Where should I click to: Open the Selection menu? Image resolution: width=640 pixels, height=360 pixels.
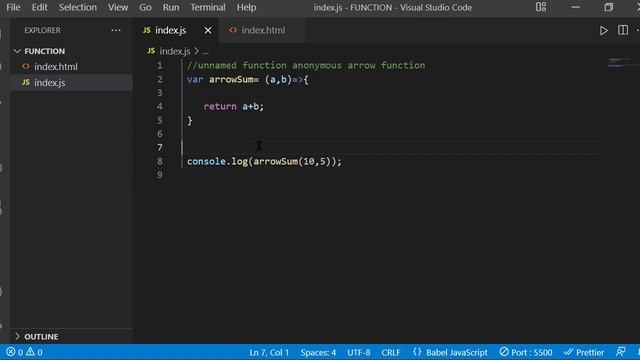78,7
